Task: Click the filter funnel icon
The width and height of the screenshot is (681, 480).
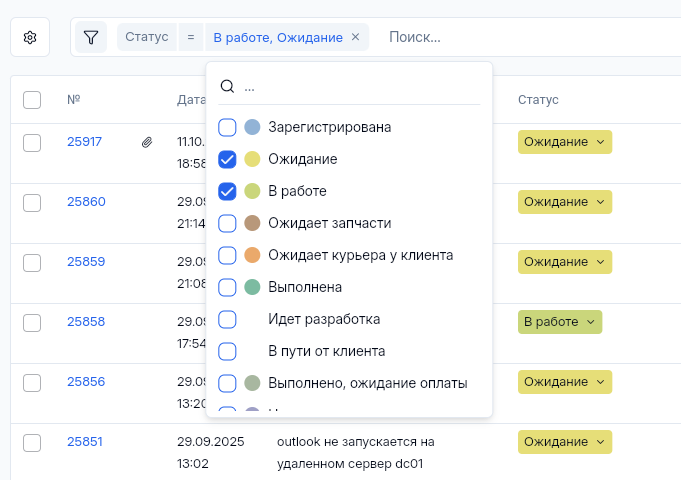Action: (x=91, y=38)
